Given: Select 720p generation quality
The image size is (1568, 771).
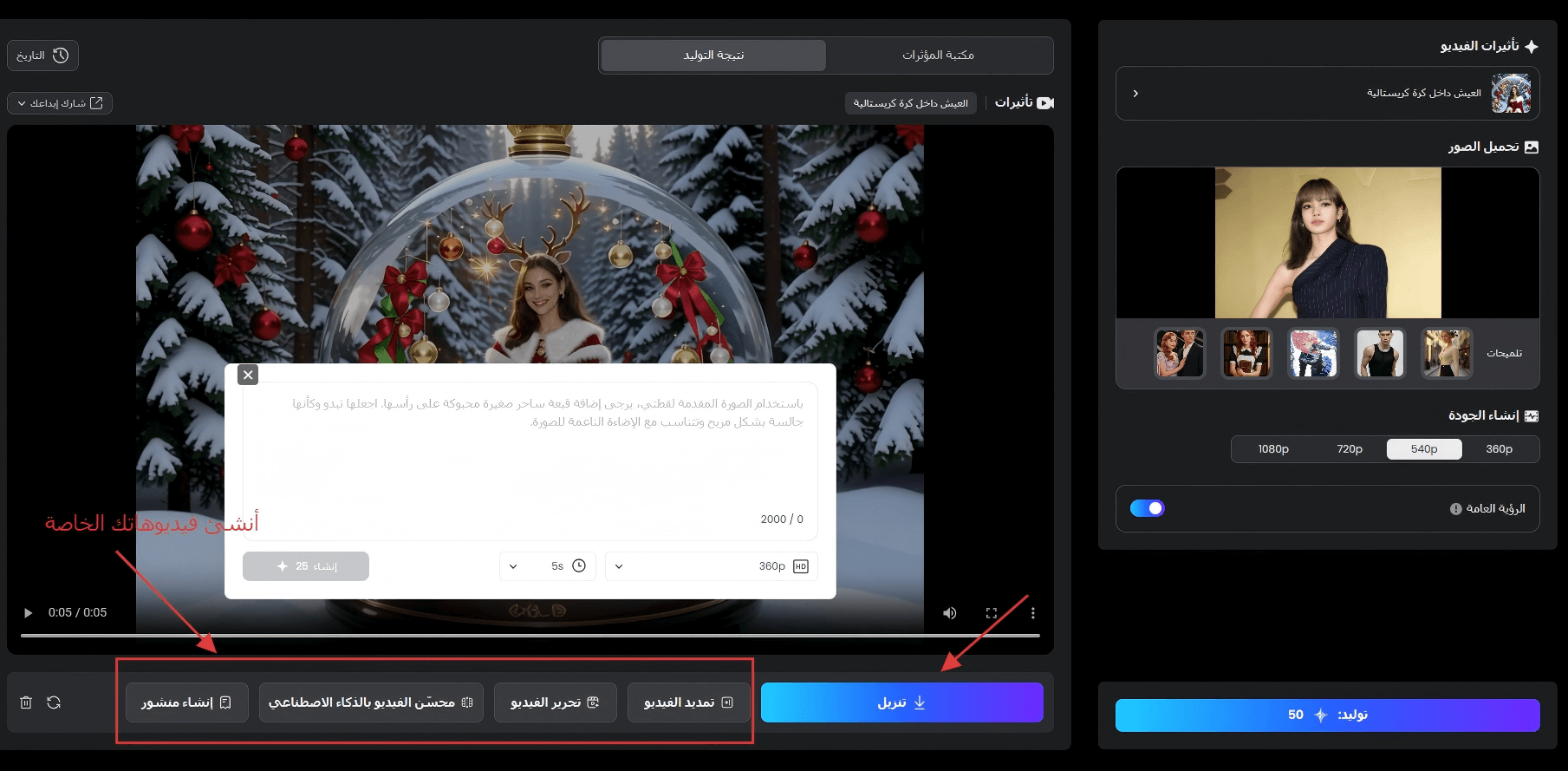Looking at the screenshot, I should 1349,449.
